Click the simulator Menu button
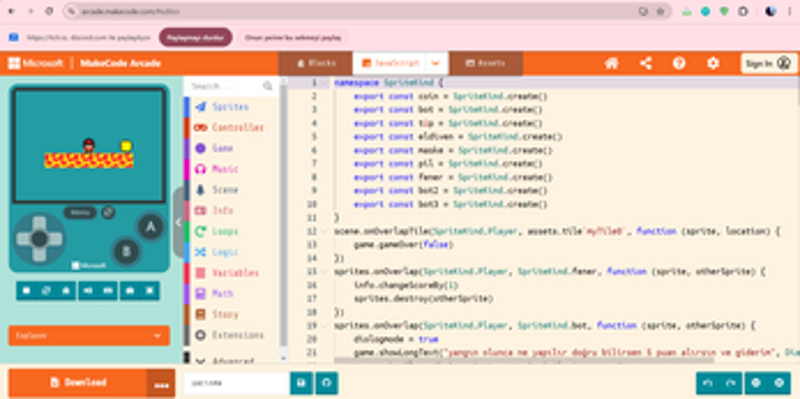The width and height of the screenshot is (800, 399). coord(80,212)
